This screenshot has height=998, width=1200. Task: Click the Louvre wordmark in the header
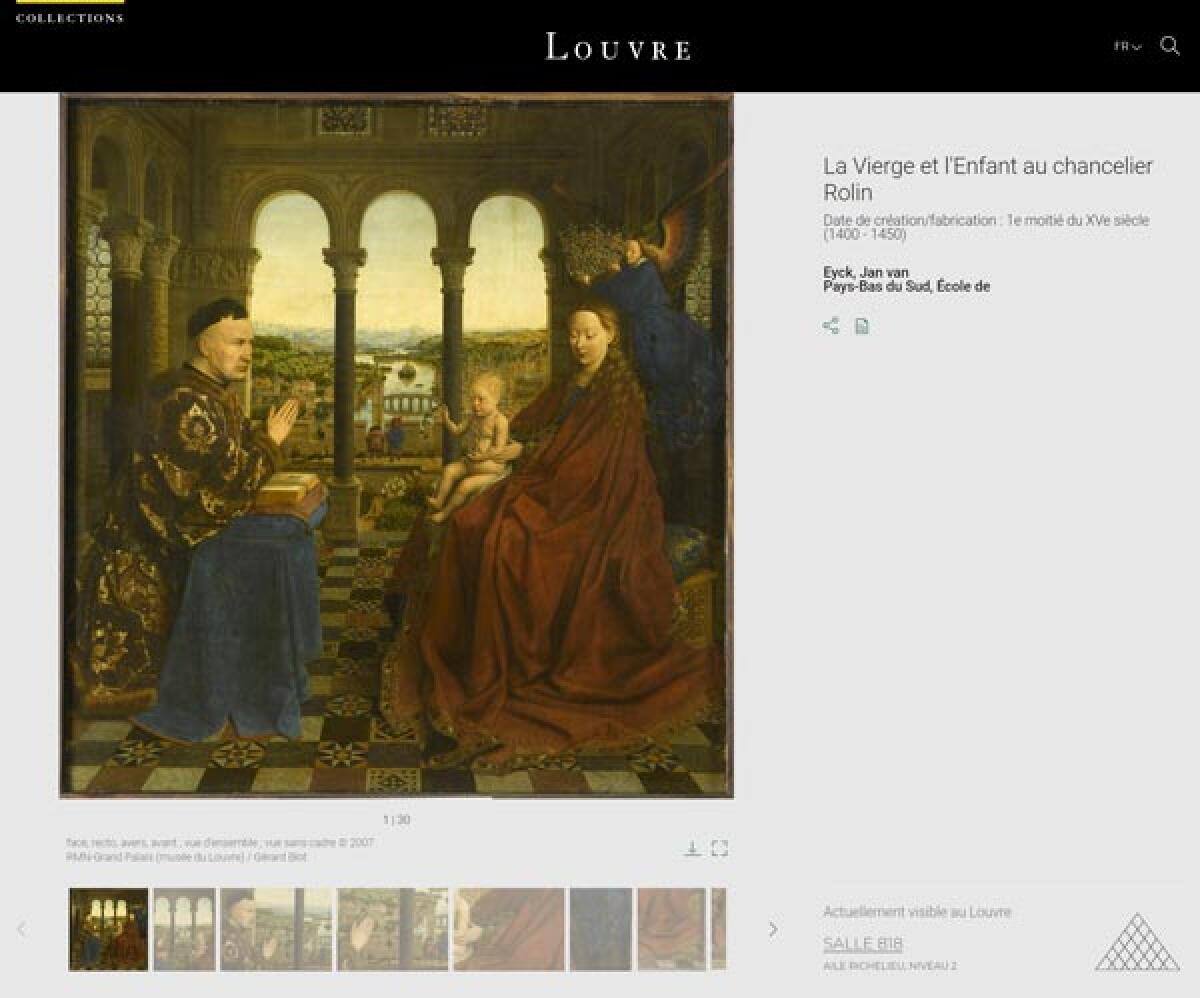coord(618,48)
